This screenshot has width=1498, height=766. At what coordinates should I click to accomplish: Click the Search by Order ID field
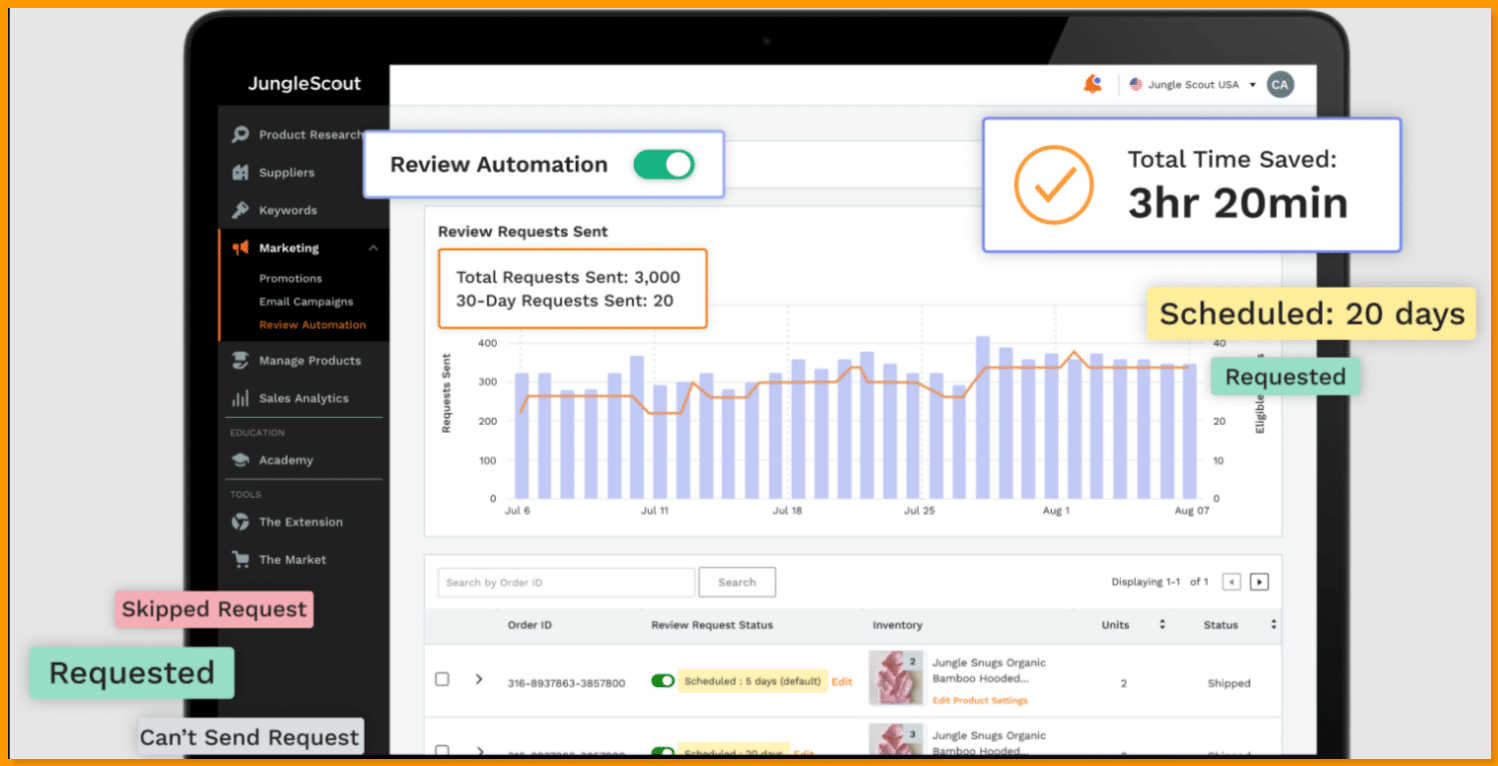[x=566, y=582]
